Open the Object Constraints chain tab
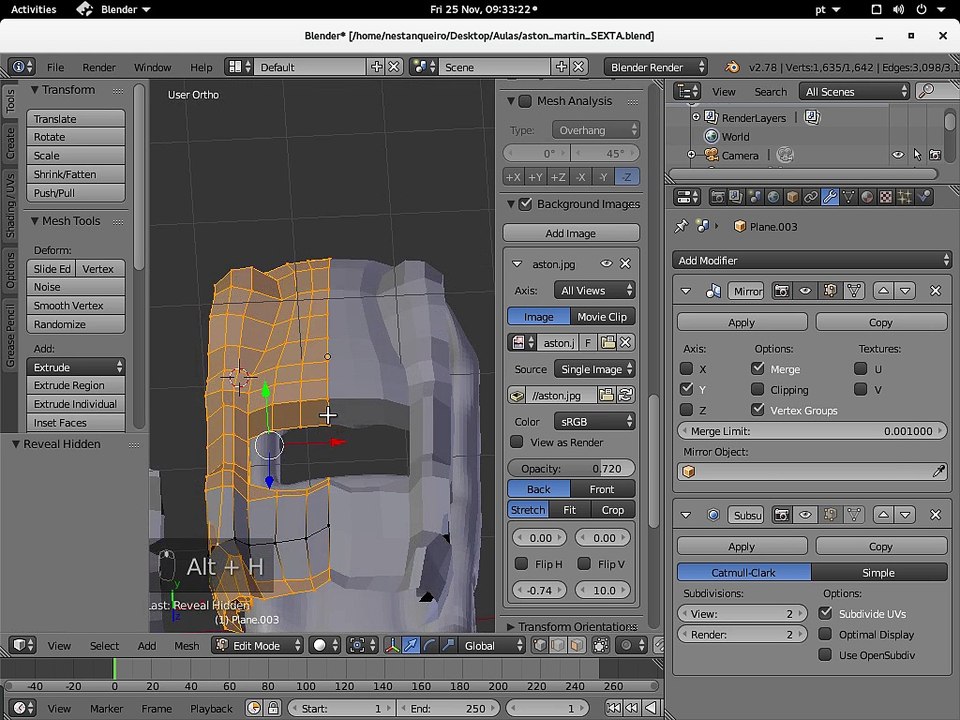The height and width of the screenshot is (720, 960). 811,197
